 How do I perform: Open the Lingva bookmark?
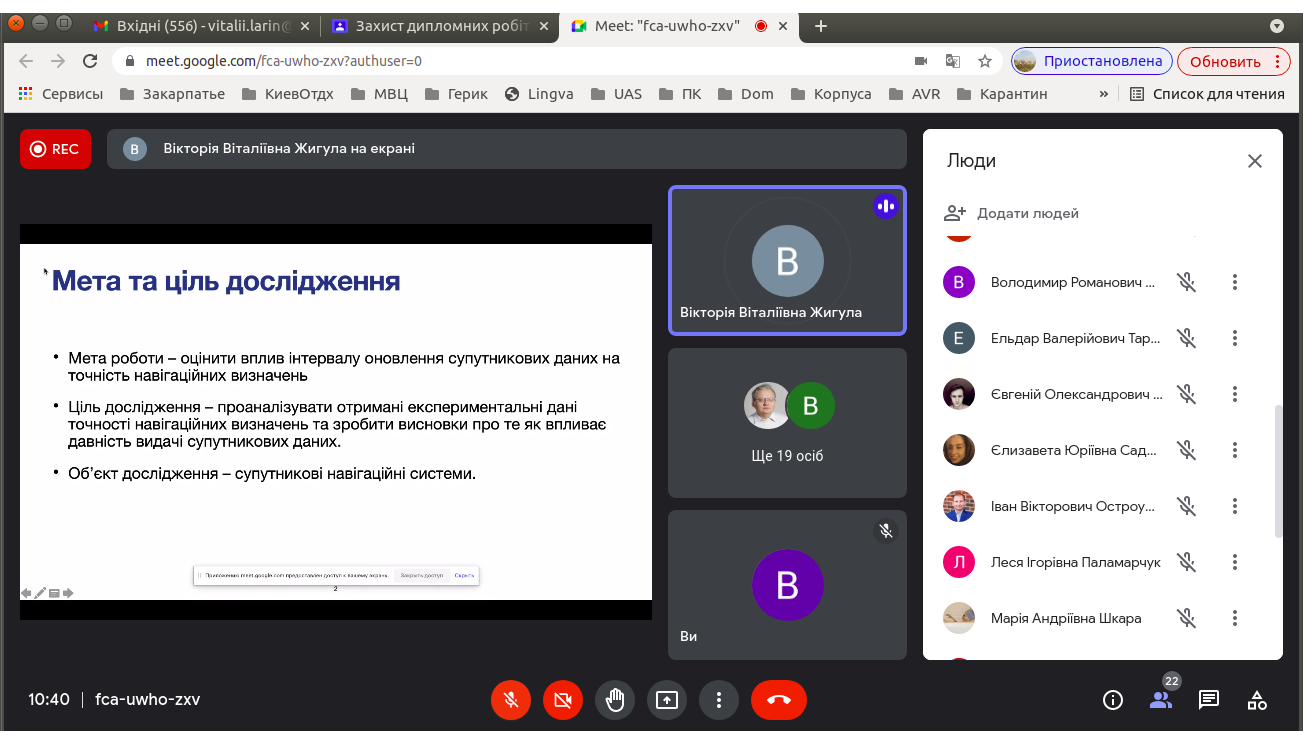tap(538, 94)
